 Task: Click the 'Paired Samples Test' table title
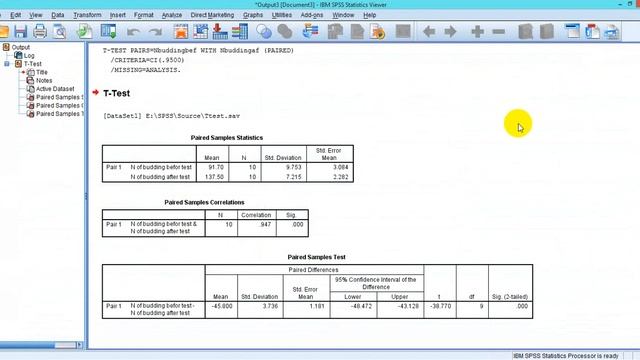click(316, 257)
